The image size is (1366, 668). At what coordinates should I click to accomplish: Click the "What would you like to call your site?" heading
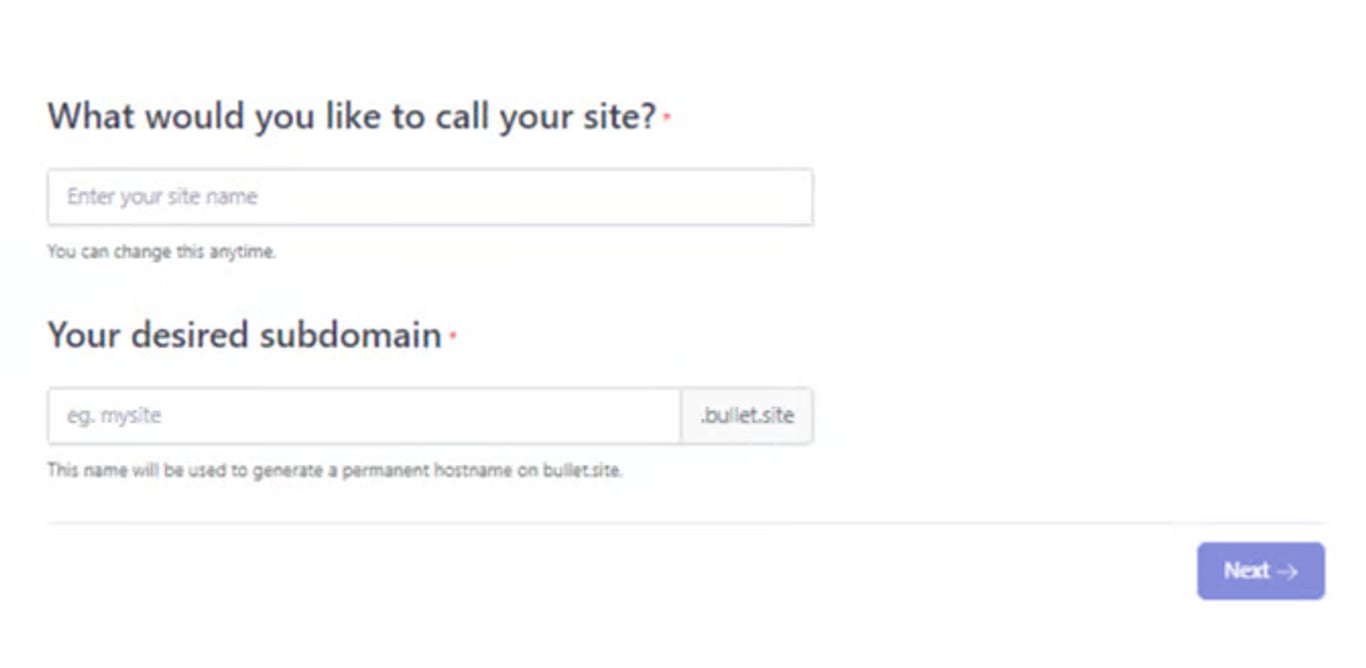click(x=352, y=117)
